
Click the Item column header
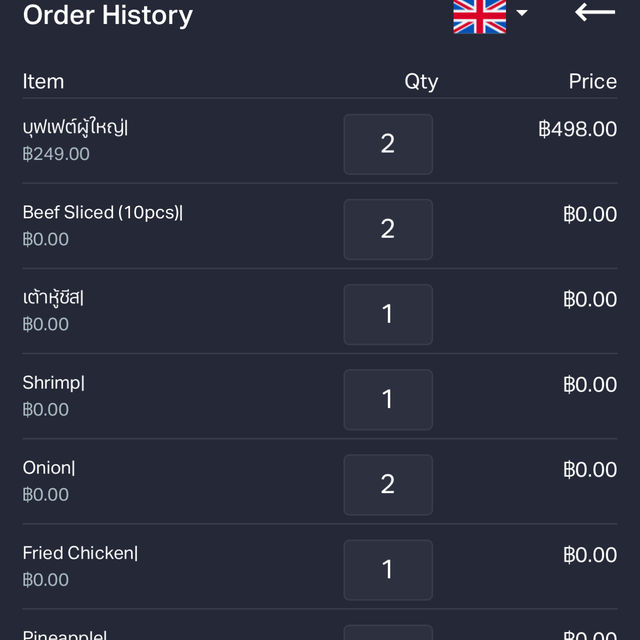43,81
